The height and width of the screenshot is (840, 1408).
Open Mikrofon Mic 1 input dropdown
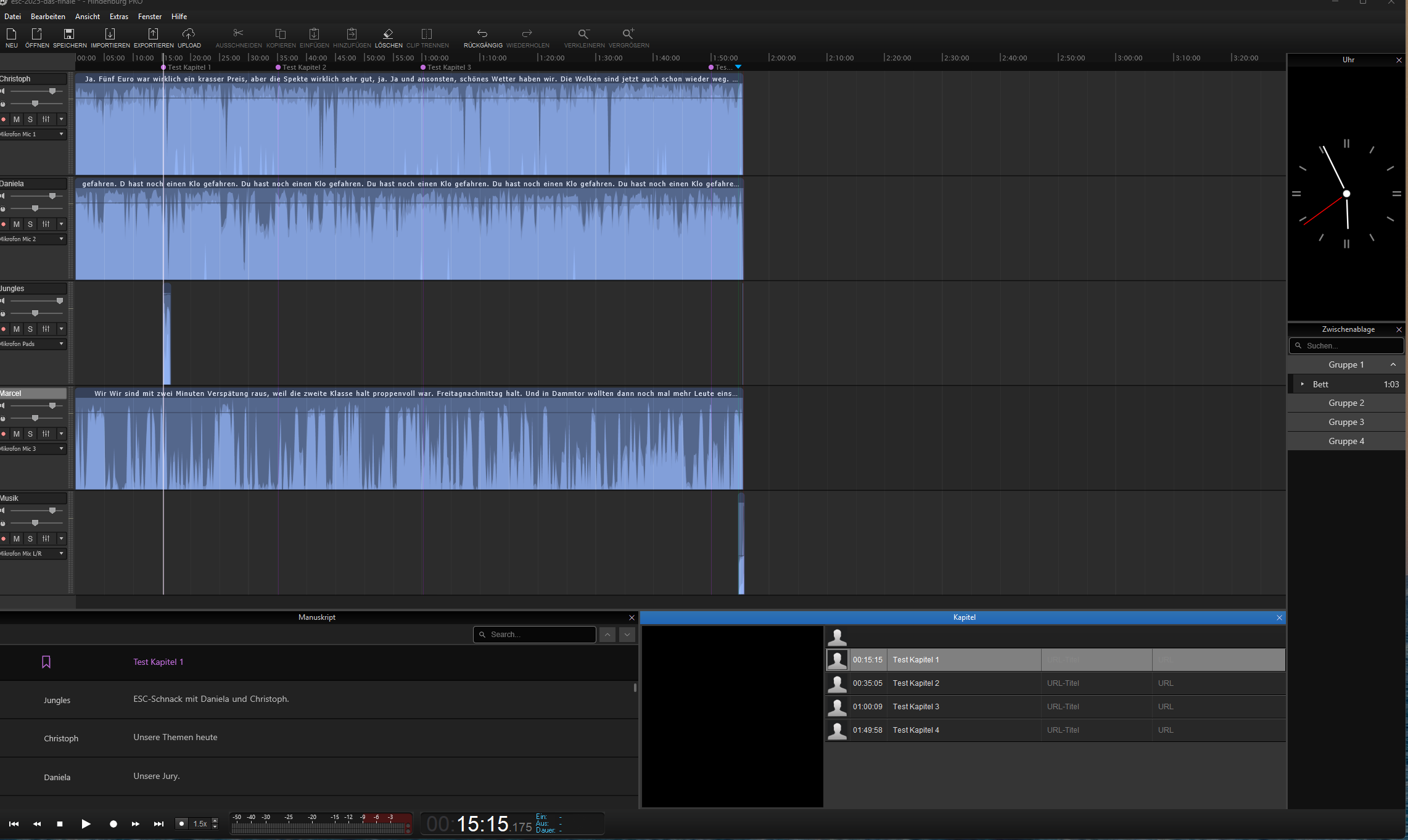[x=33, y=134]
